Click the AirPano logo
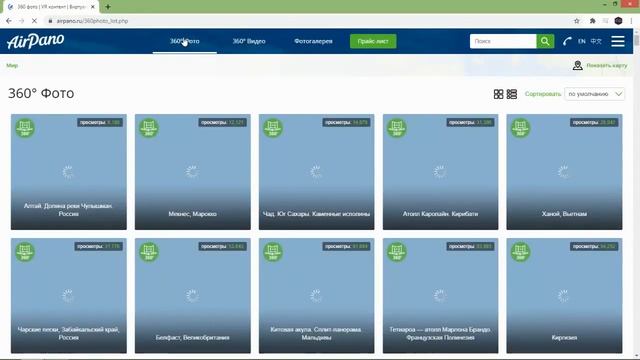 36,41
